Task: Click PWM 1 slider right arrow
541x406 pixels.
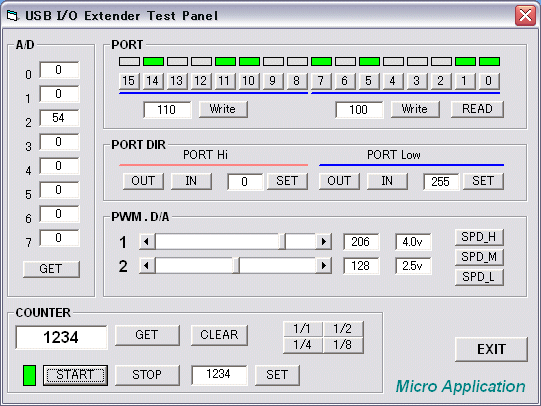Action: pyautogui.click(x=324, y=242)
